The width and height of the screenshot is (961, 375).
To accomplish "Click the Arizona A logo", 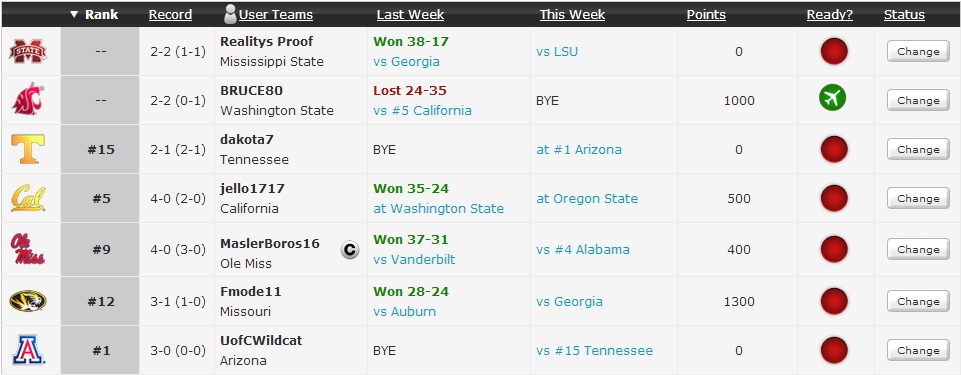I will 28,350.
